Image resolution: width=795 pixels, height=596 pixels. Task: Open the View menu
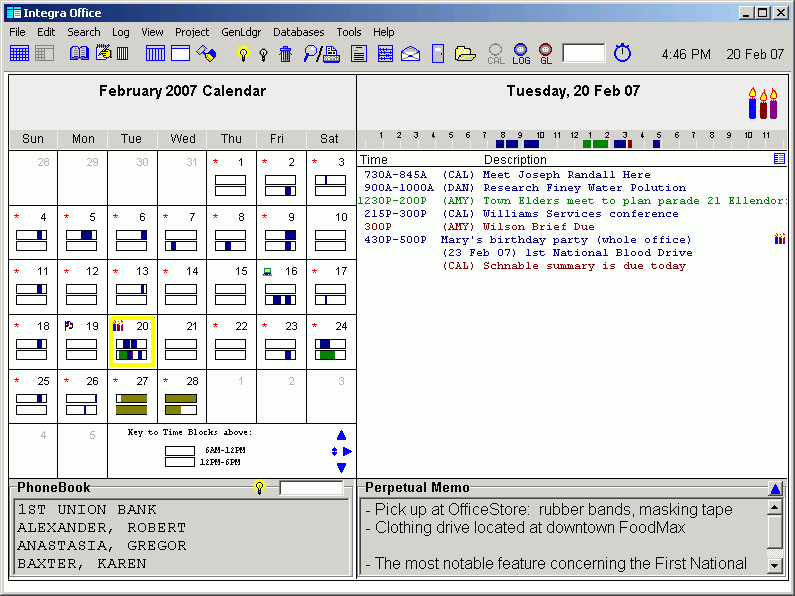(x=152, y=32)
